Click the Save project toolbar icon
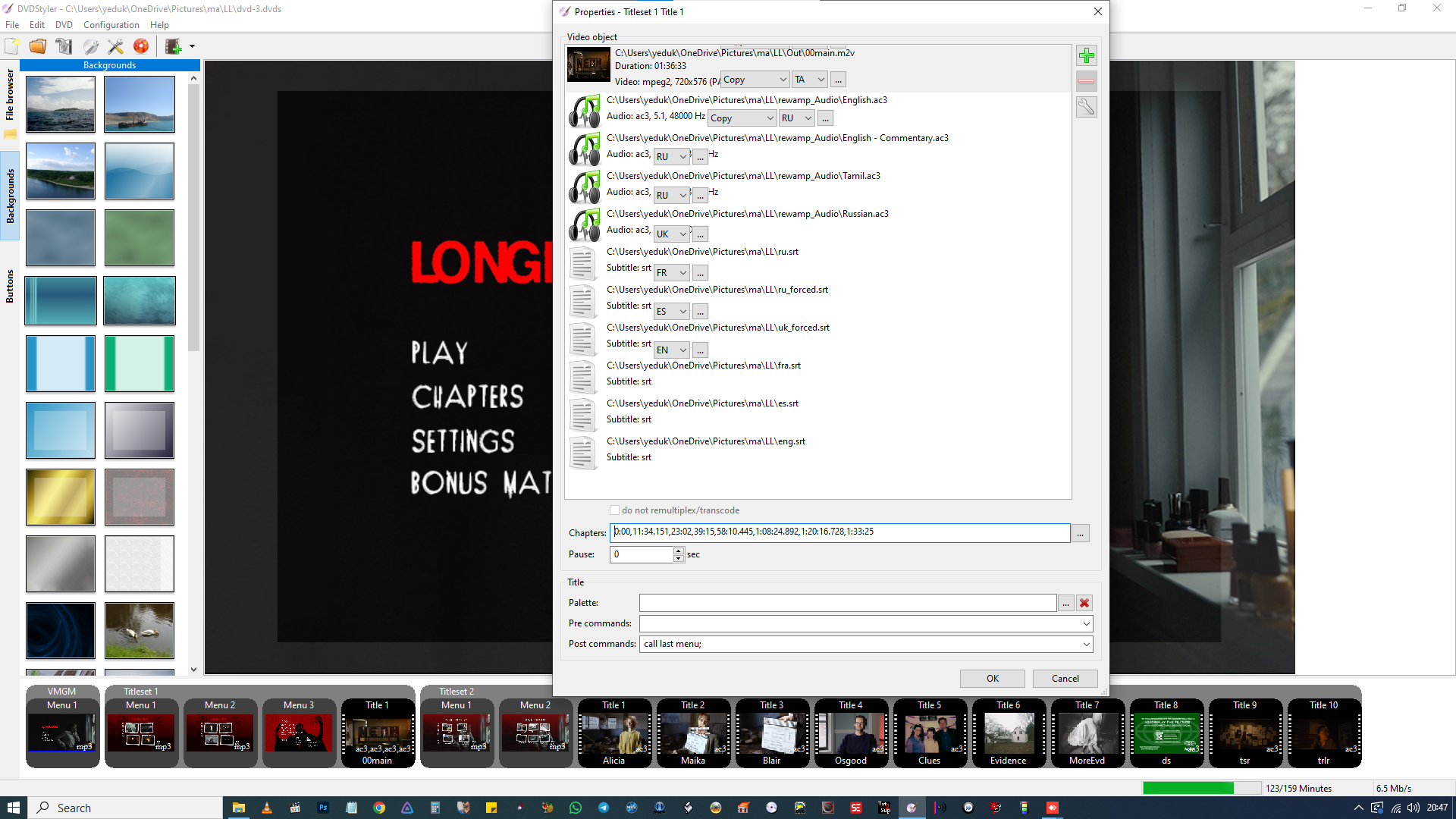1456x819 pixels. (64, 46)
